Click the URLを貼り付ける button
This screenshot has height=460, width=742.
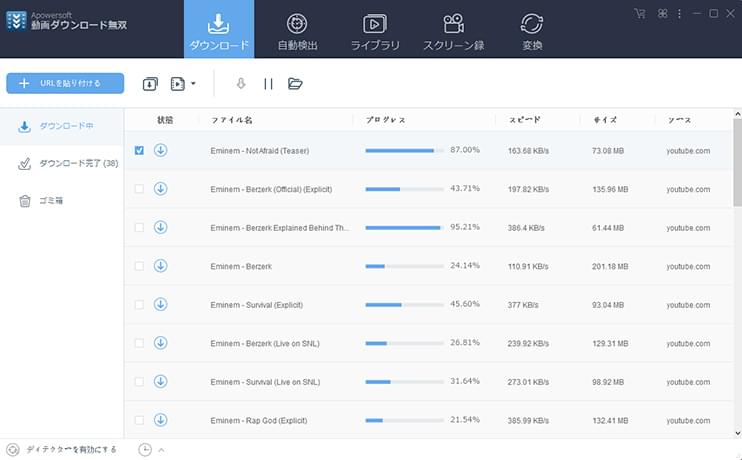coord(65,83)
